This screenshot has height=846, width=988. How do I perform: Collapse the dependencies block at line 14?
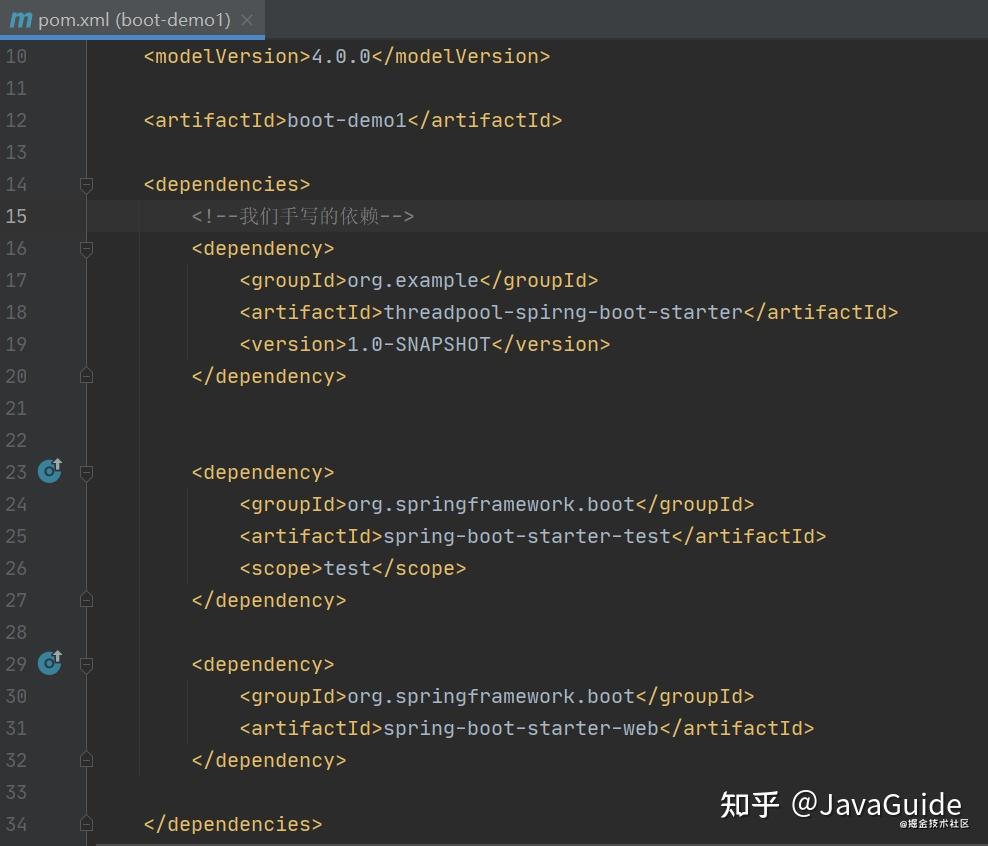click(x=87, y=185)
